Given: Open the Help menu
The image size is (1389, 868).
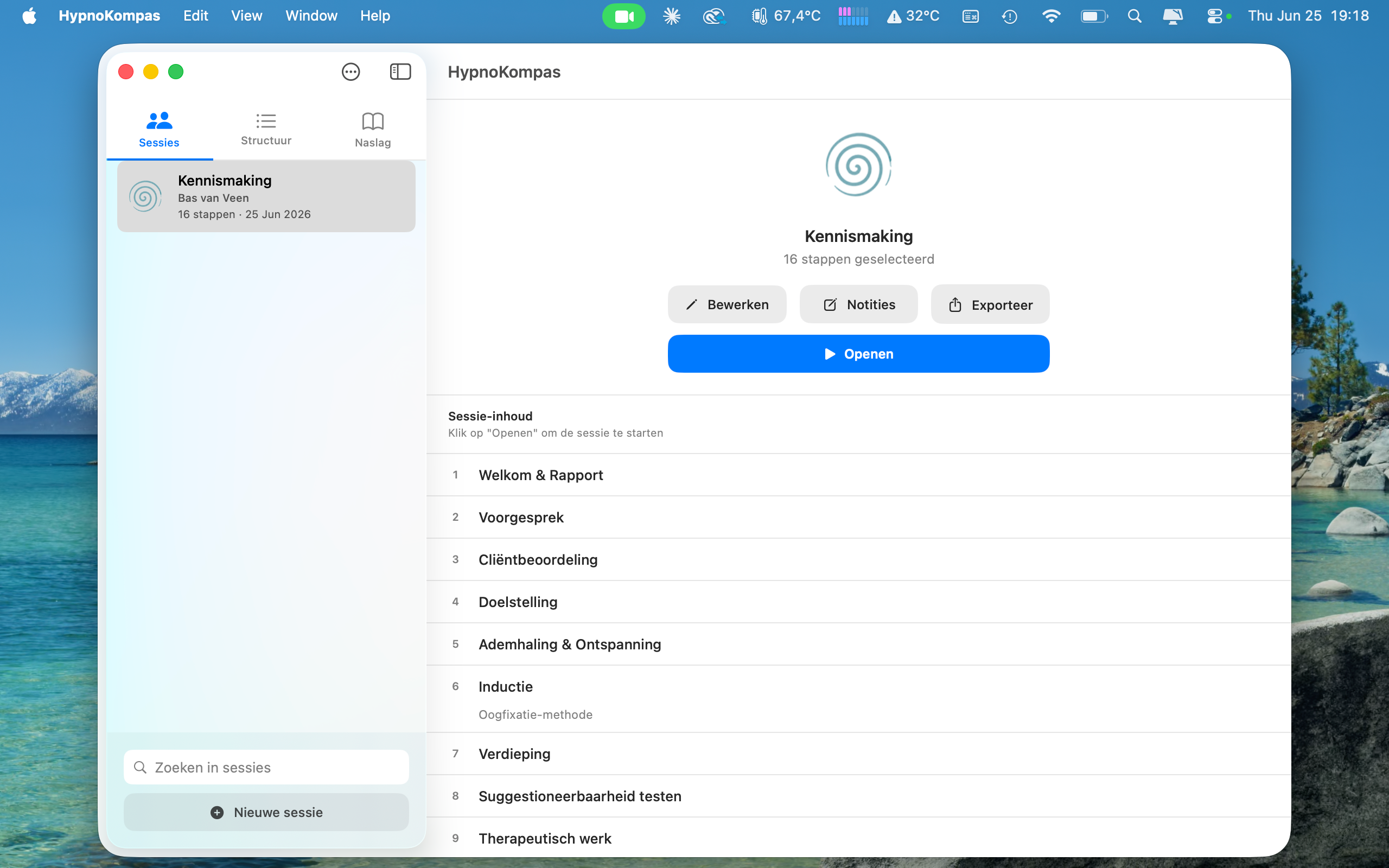Looking at the screenshot, I should tap(375, 16).
